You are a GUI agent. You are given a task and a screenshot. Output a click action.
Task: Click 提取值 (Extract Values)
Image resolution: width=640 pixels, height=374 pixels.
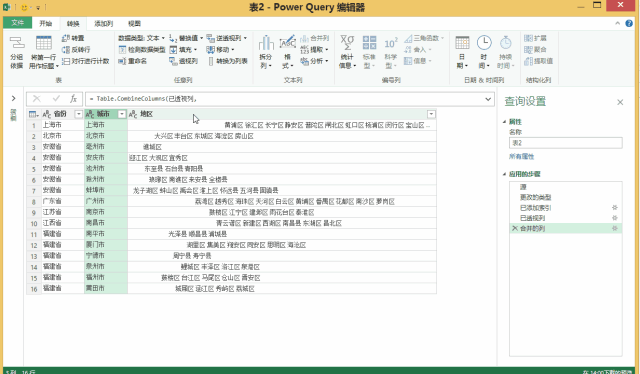pos(538,61)
